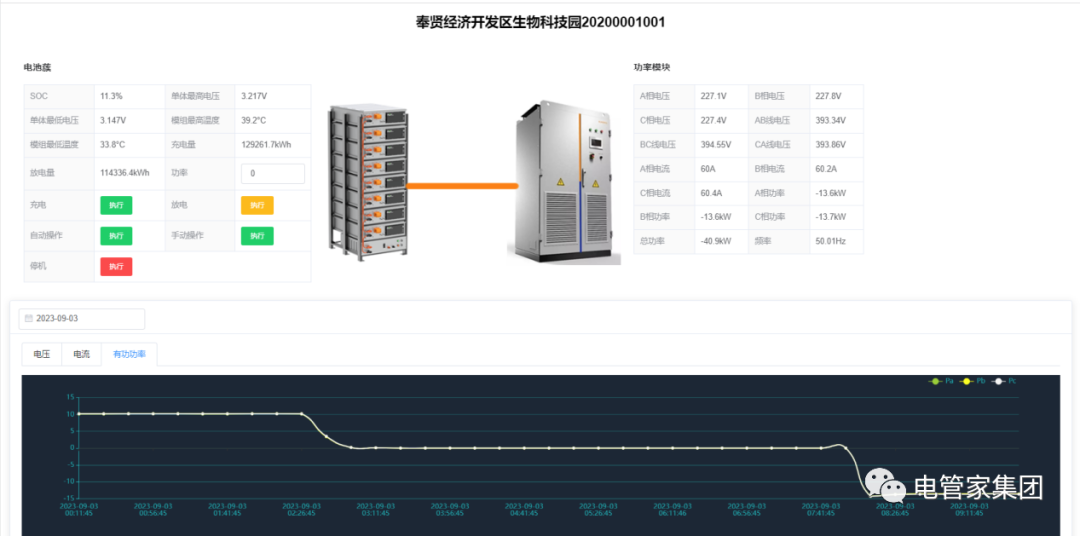The width and height of the screenshot is (1080, 536).
Task: Click the WeChat logo watermark
Action: pos(885,487)
